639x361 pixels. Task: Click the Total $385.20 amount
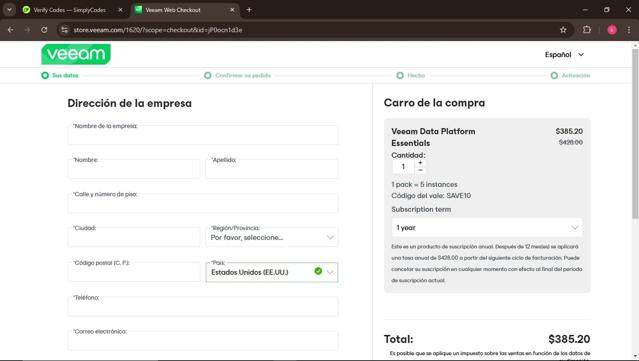569,339
